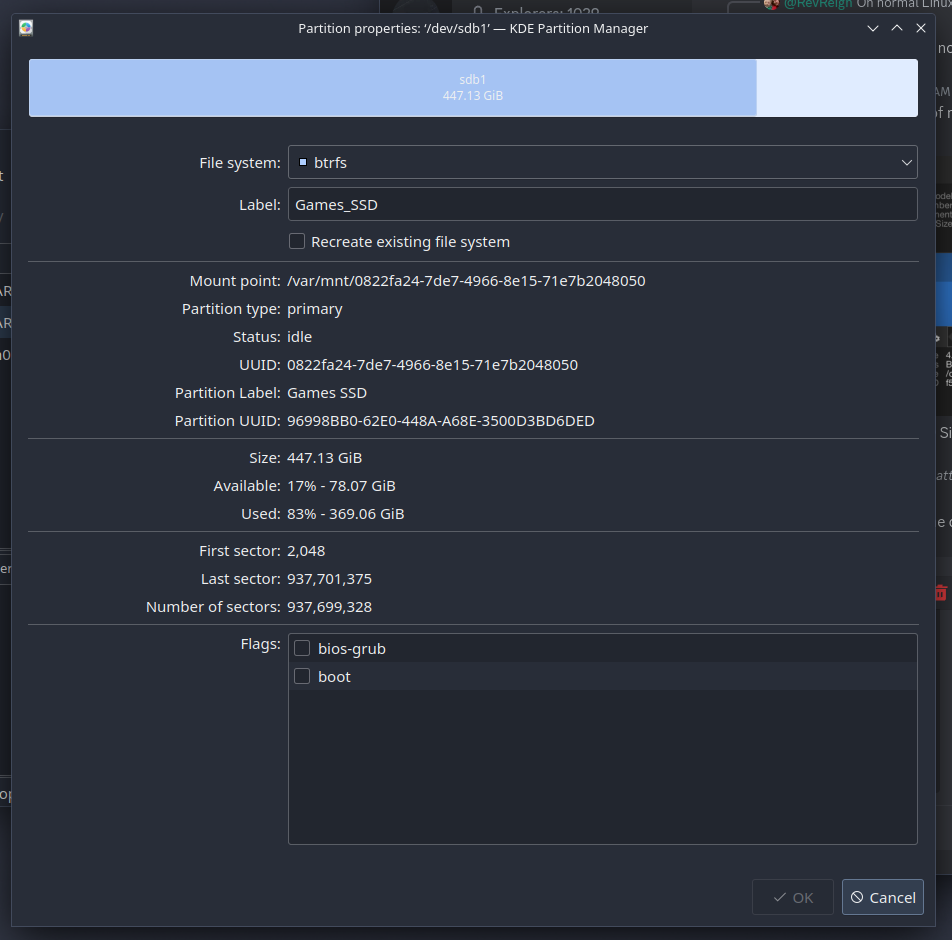Click Size value 447.13 GiB
This screenshot has width=952, height=940.
(324, 458)
